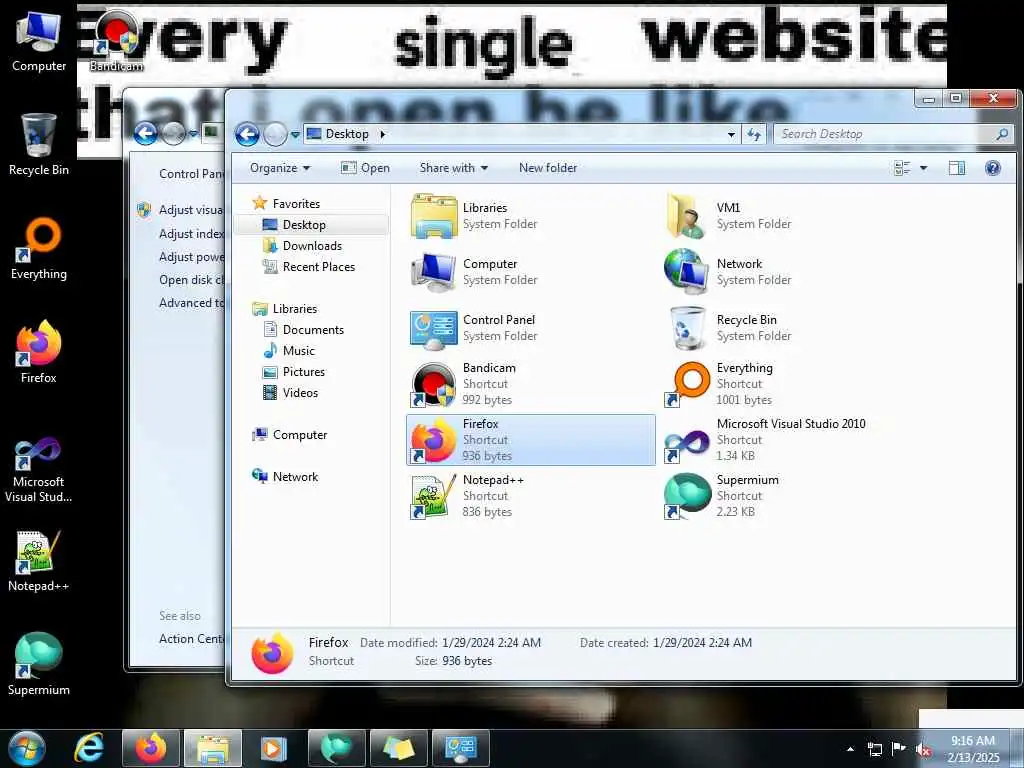Open Firefox from the taskbar

(x=150, y=748)
